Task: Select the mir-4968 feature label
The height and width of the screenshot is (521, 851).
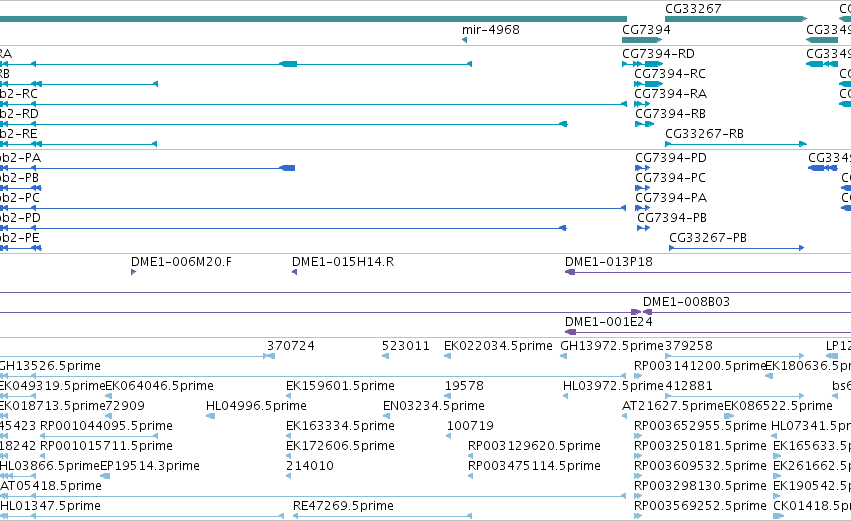Action: pyautogui.click(x=491, y=30)
